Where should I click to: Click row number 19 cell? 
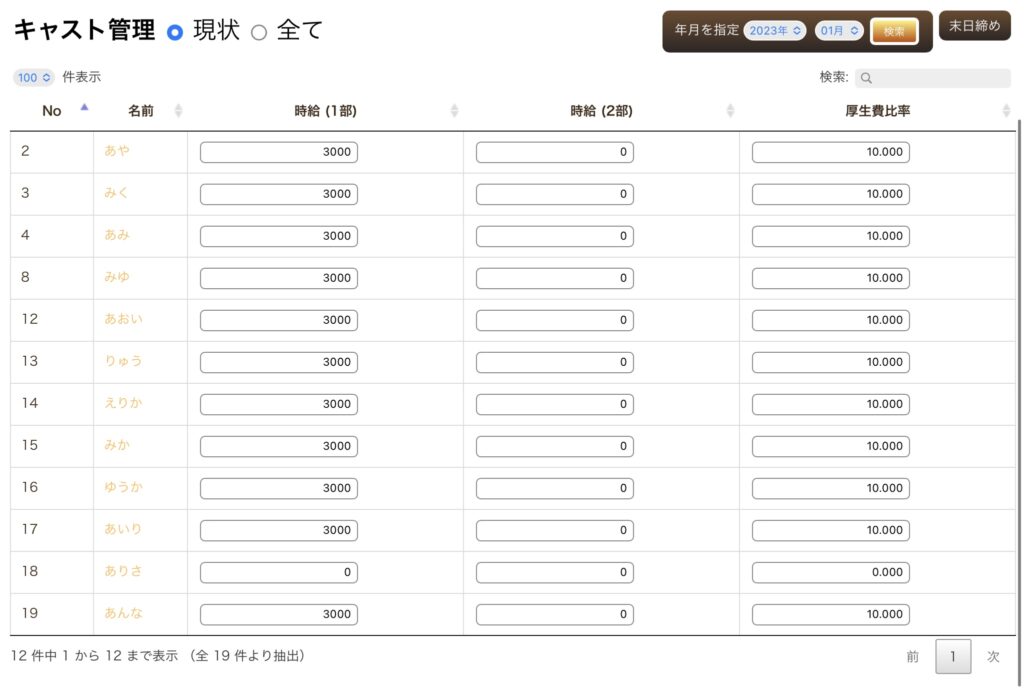[52, 614]
